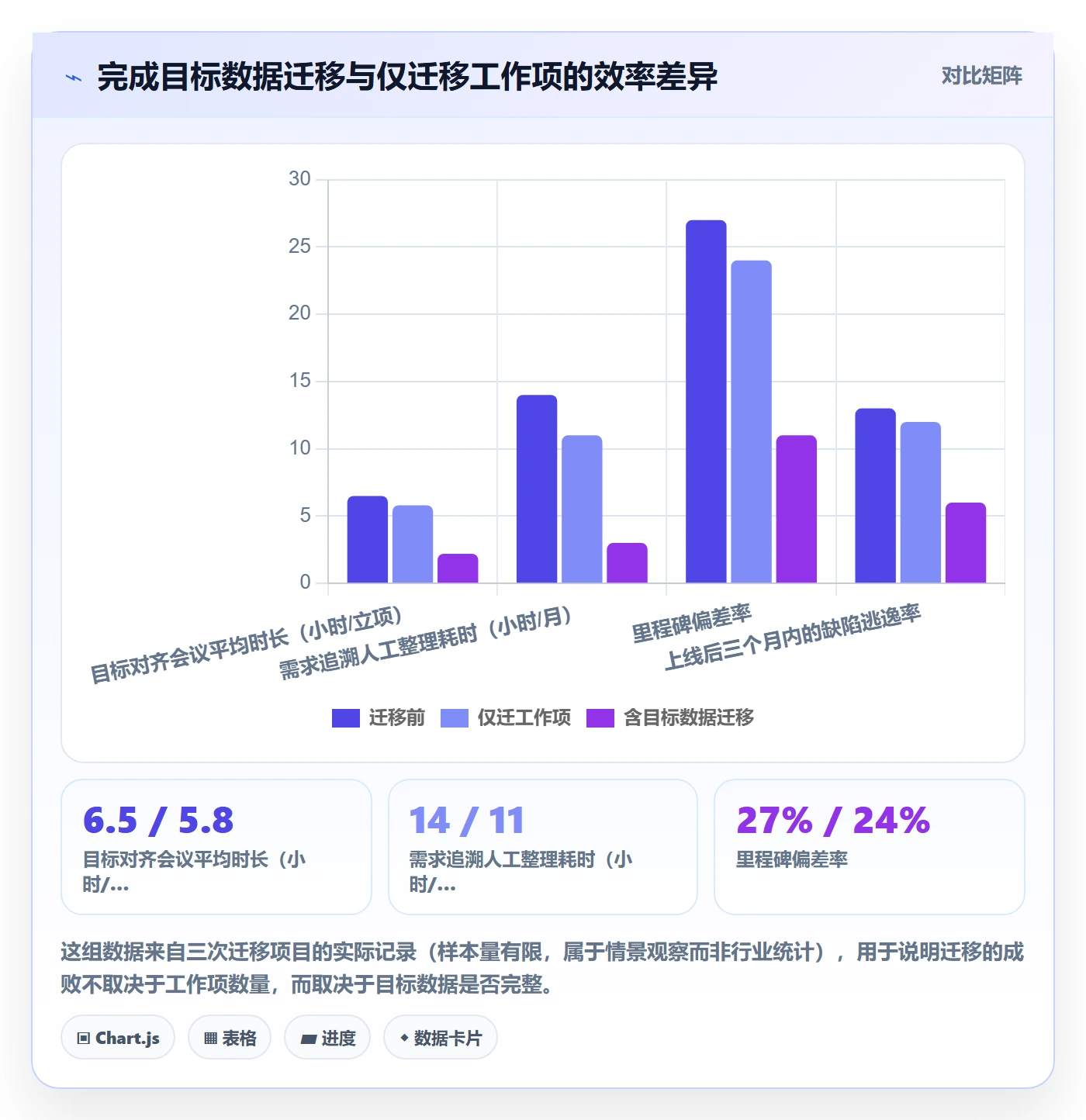Click the purple bar for 缺陷逃逸率
The width and height of the screenshot is (1086, 1120).
coord(966,543)
